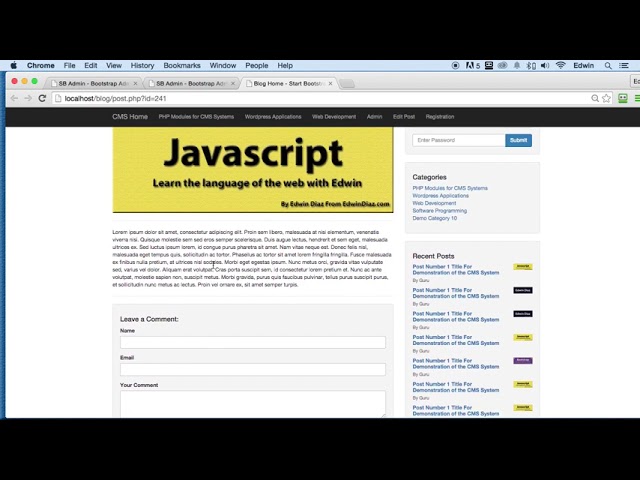
Task: Click the browser forward arrow
Action: pyautogui.click(x=28, y=98)
